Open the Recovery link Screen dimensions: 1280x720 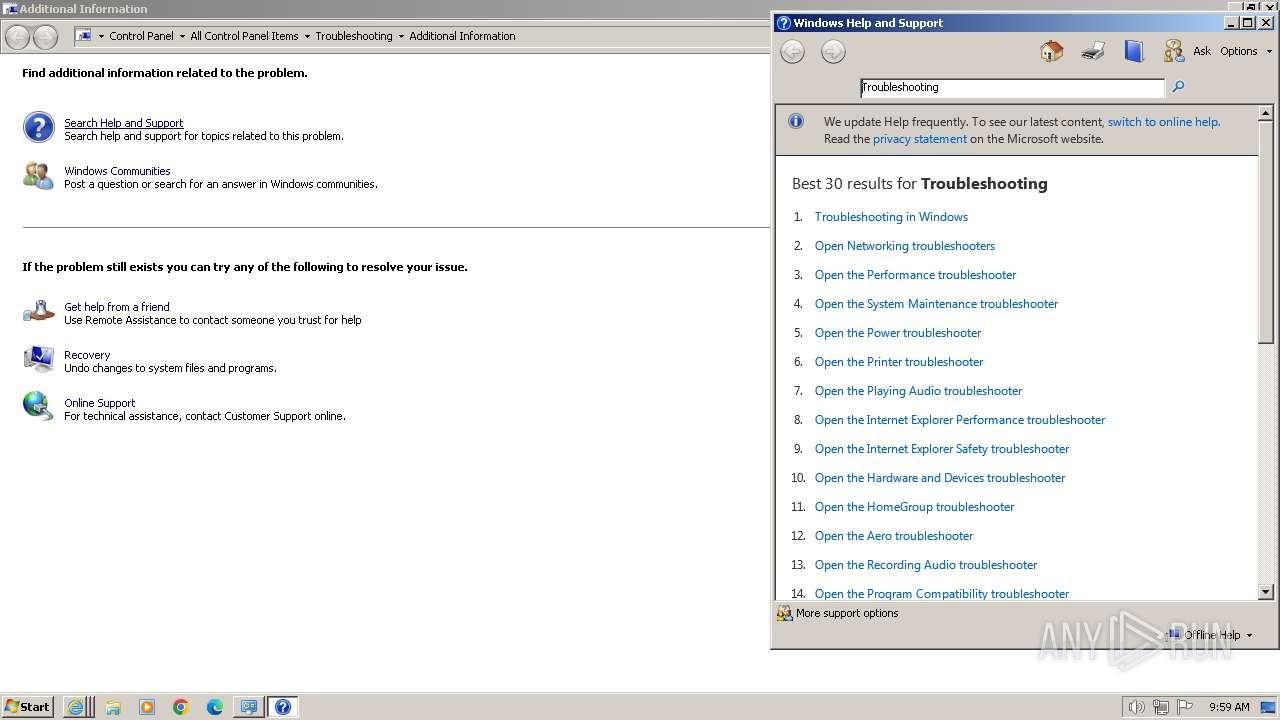tap(87, 355)
